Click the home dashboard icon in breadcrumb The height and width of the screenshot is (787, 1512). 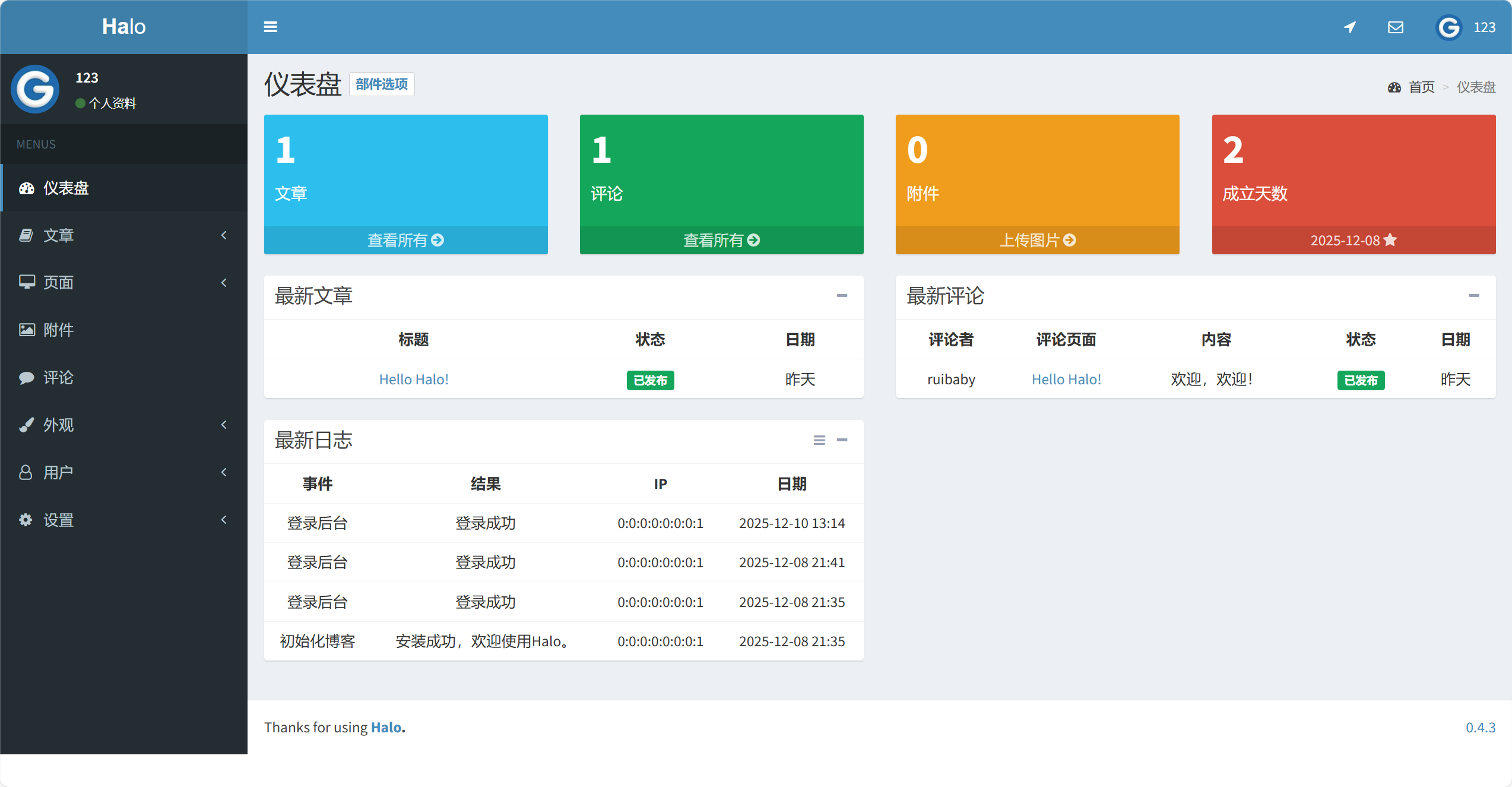pyautogui.click(x=1394, y=87)
